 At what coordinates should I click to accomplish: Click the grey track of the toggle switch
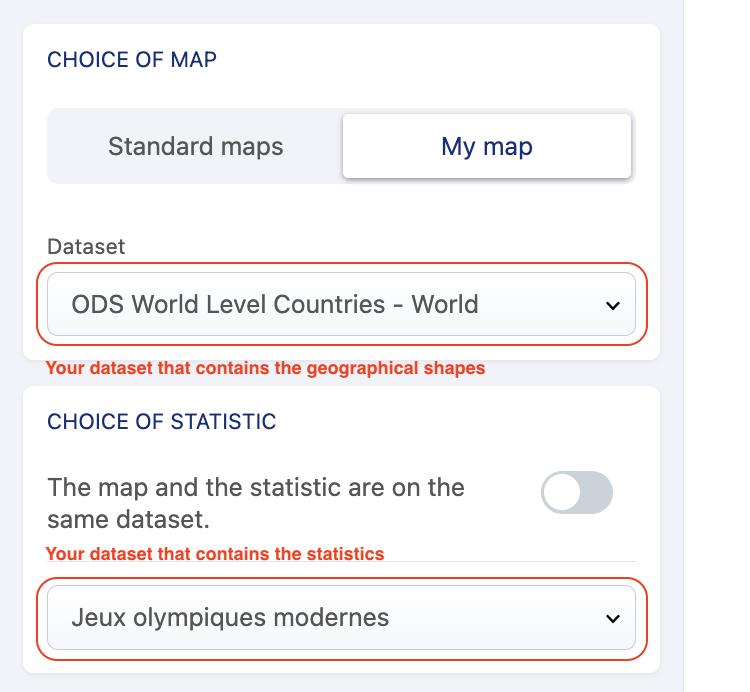[595, 493]
